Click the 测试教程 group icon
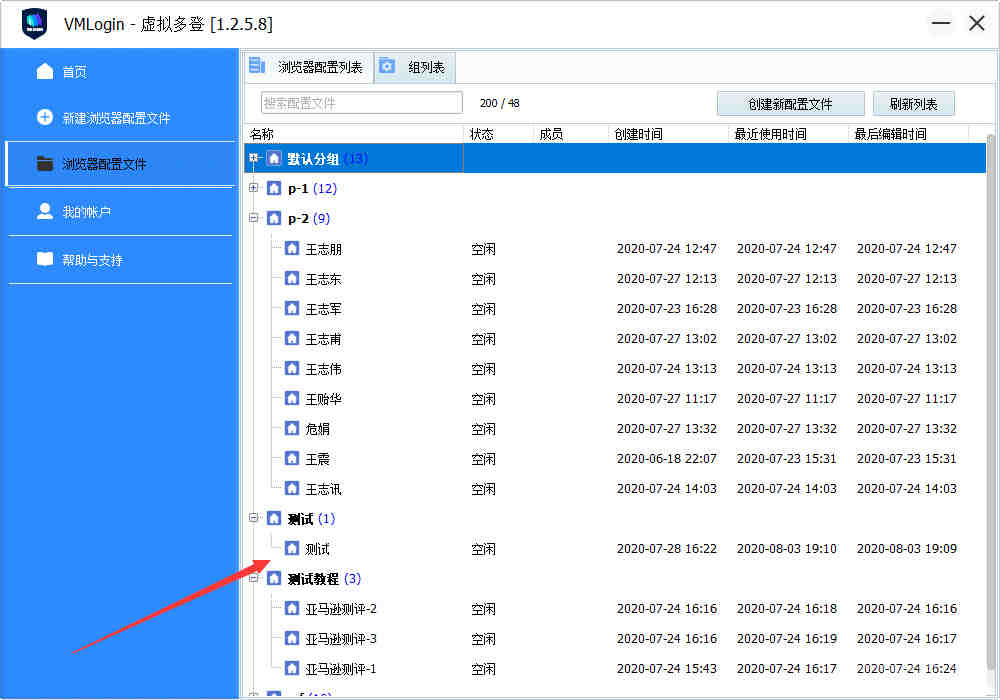Image resolution: width=1000 pixels, height=700 pixels. tap(274, 578)
